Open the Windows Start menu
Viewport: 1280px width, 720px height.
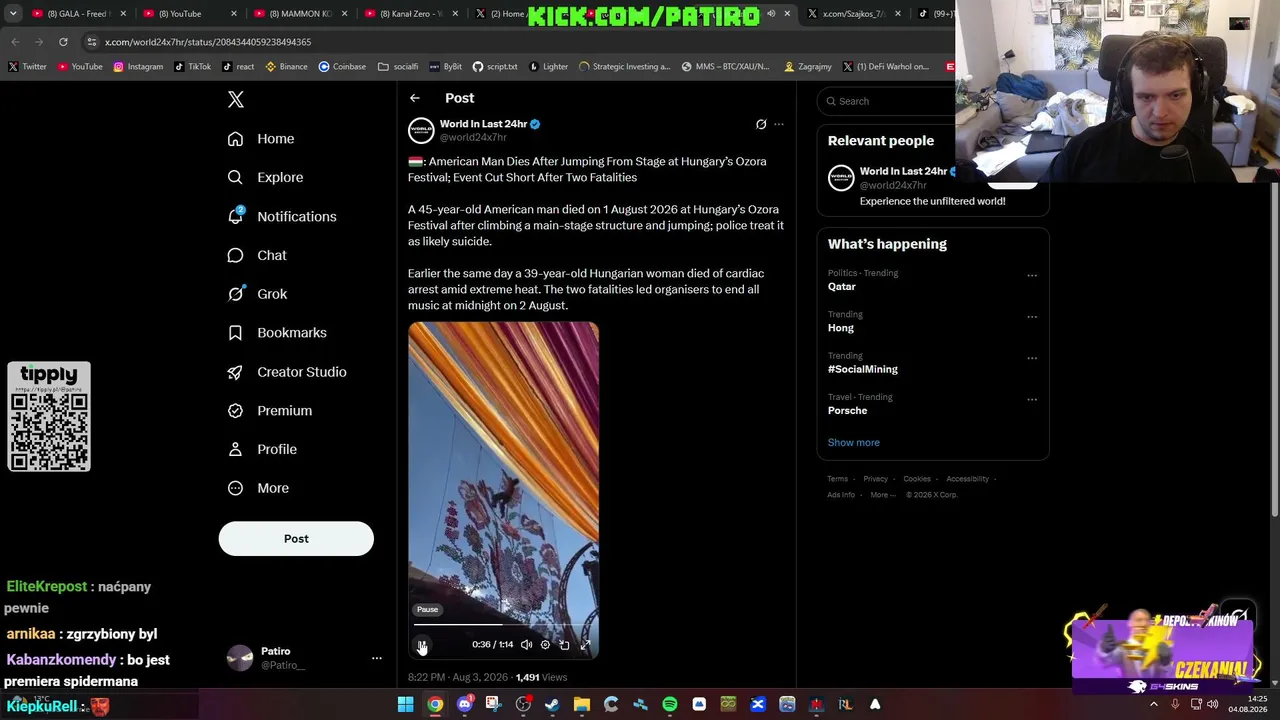pyautogui.click(x=405, y=705)
